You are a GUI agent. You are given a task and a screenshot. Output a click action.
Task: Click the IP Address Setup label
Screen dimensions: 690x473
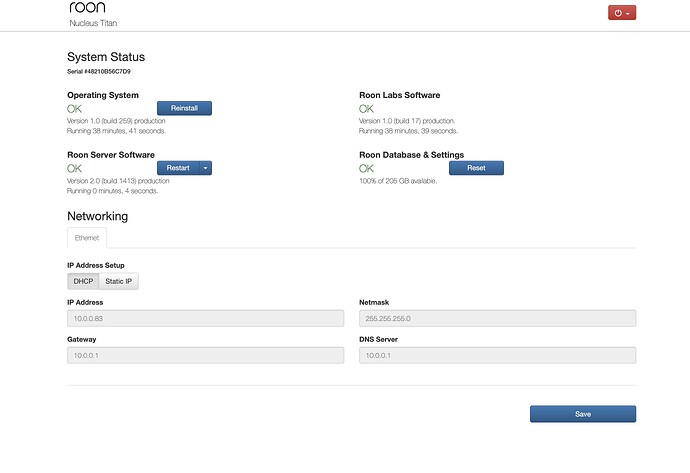[x=96, y=265]
